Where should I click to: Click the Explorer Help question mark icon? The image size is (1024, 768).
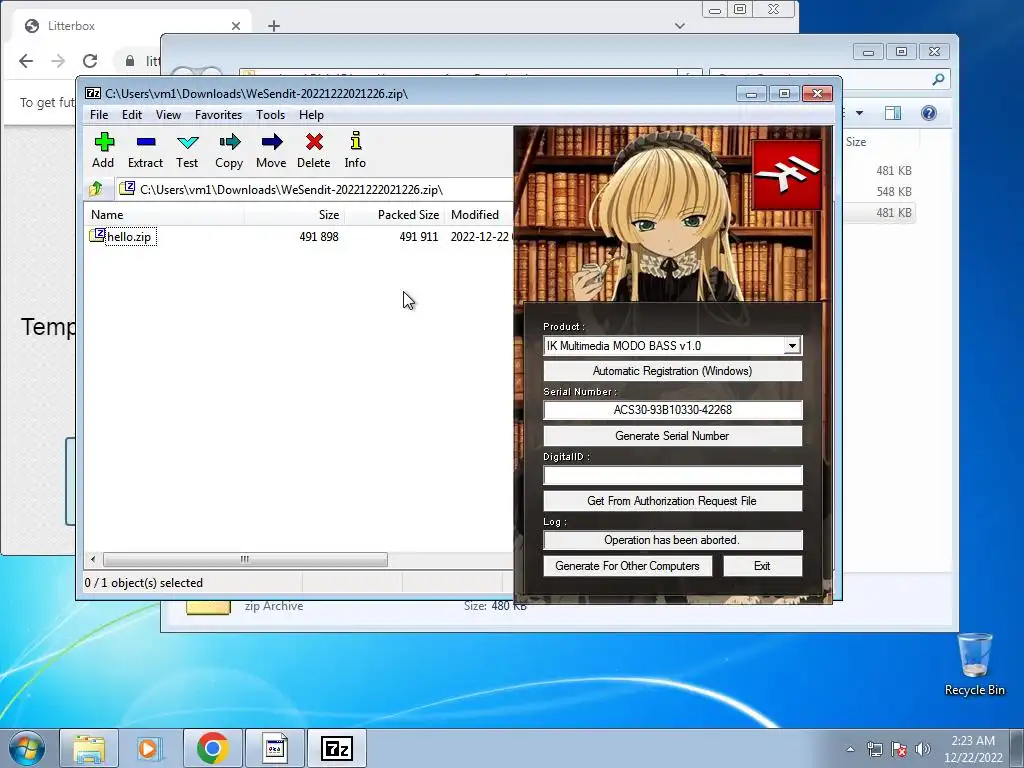pyautogui.click(x=929, y=113)
